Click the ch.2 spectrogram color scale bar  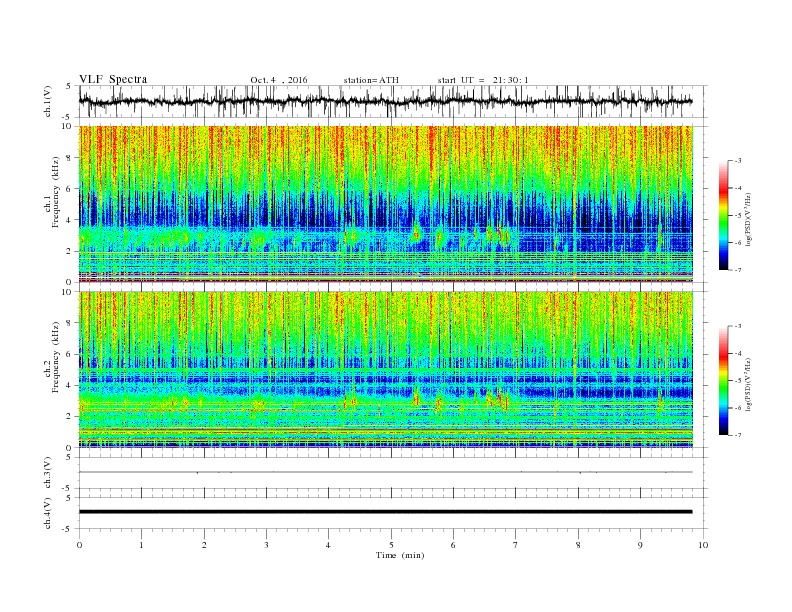tap(723, 380)
